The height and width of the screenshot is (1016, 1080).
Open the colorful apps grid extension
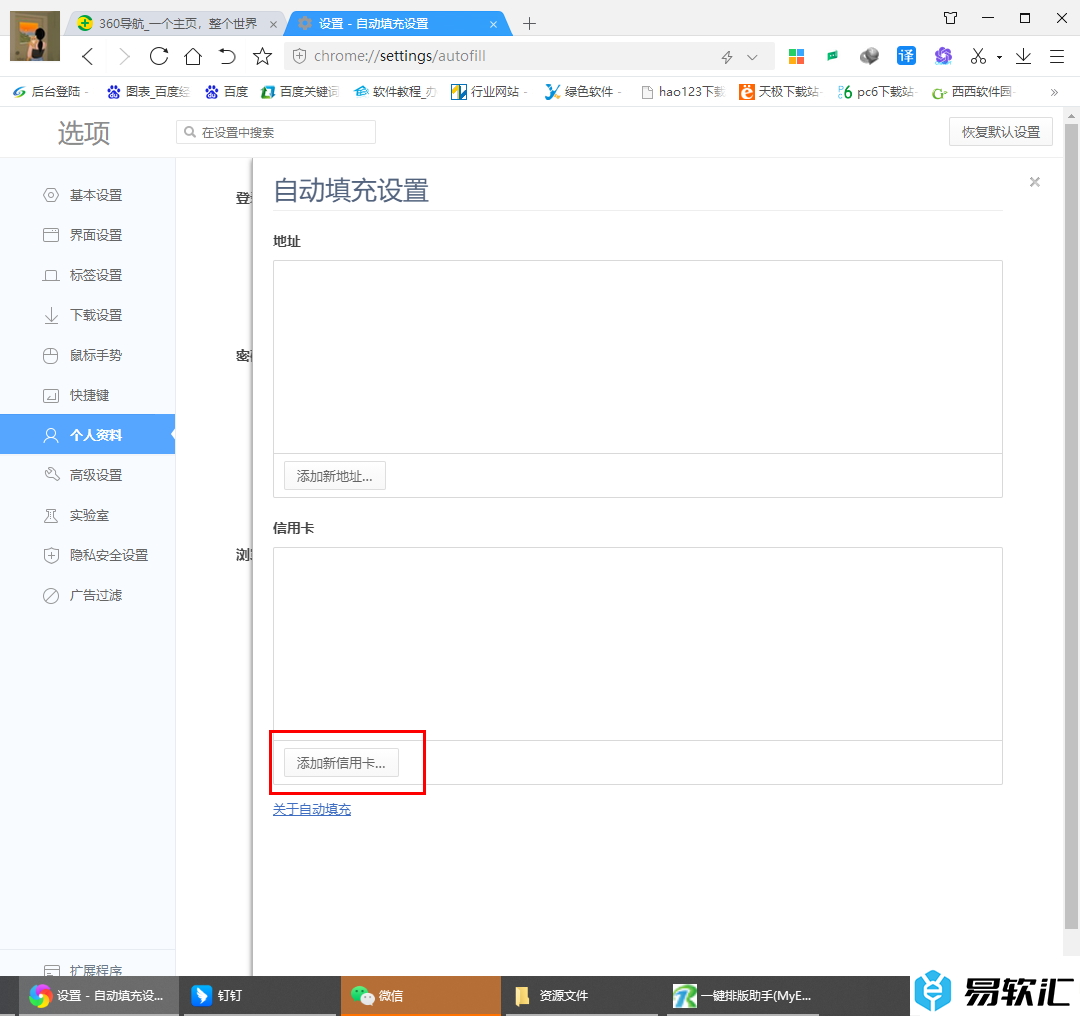pos(797,56)
